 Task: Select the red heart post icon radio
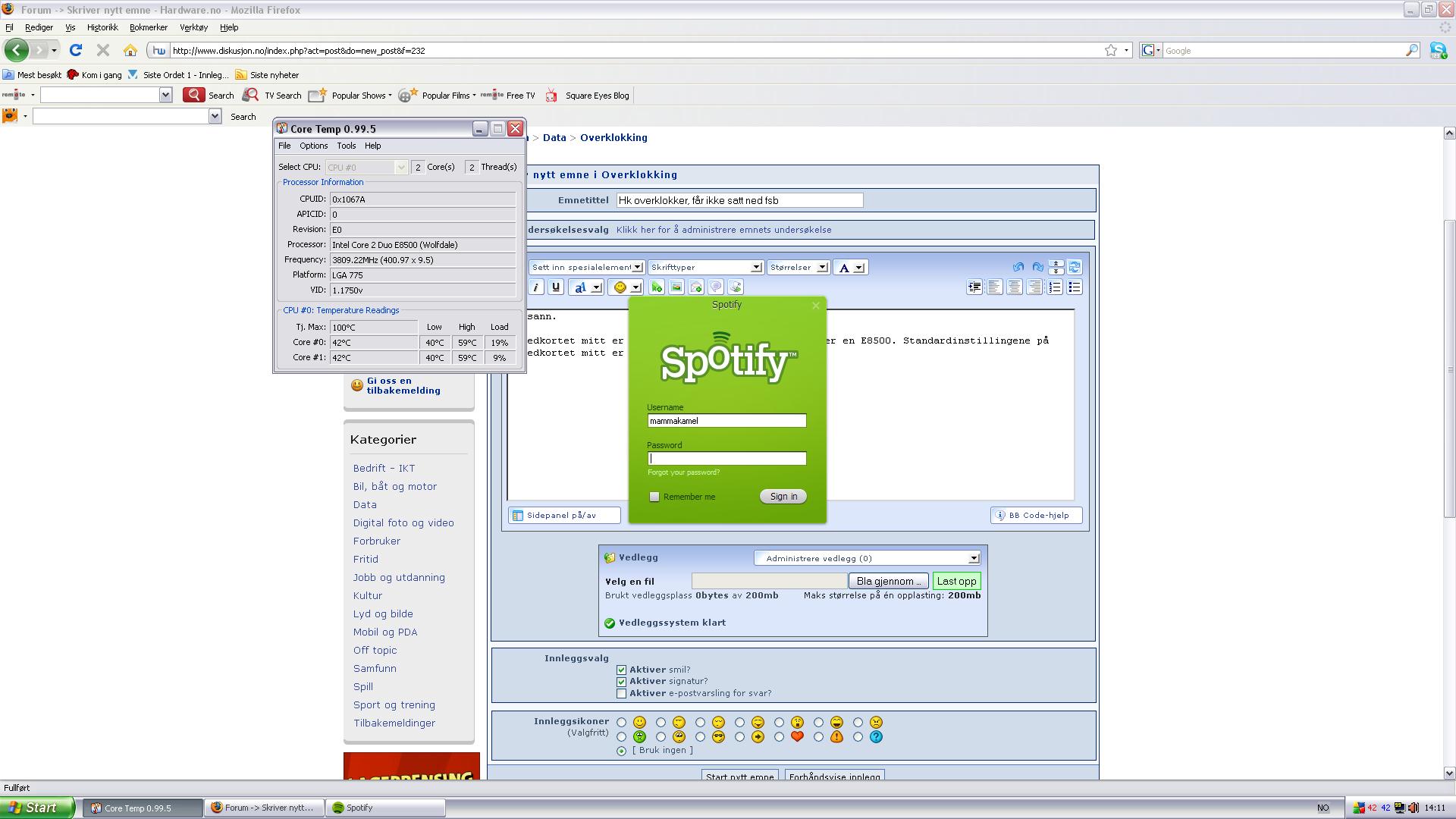(779, 737)
